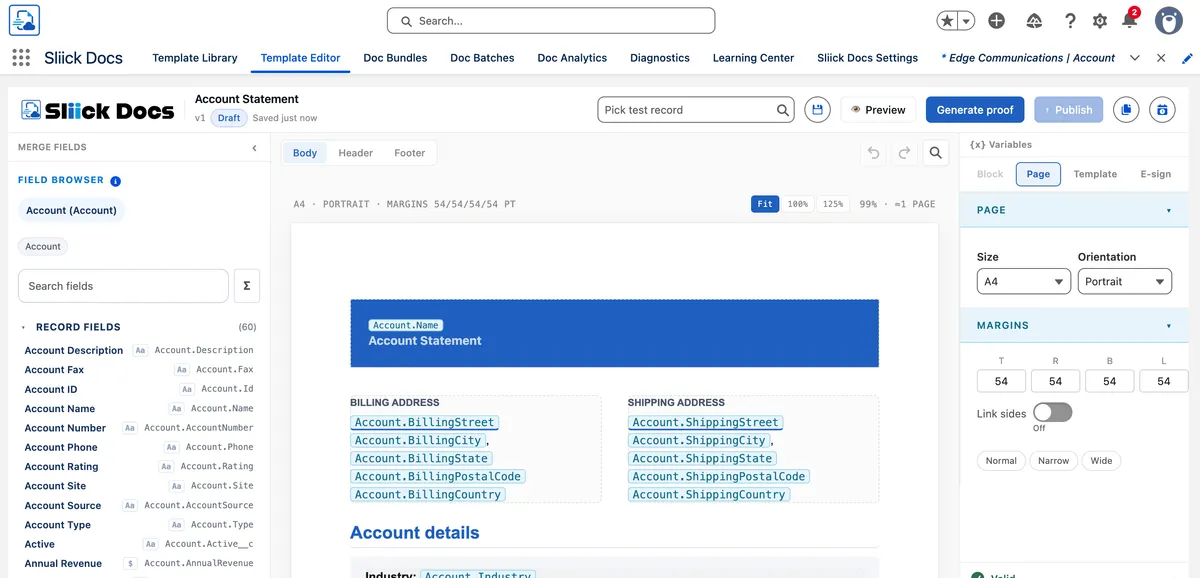Screen dimensions: 1200x578
Task: Click the Search fields input
Action: [123, 286]
